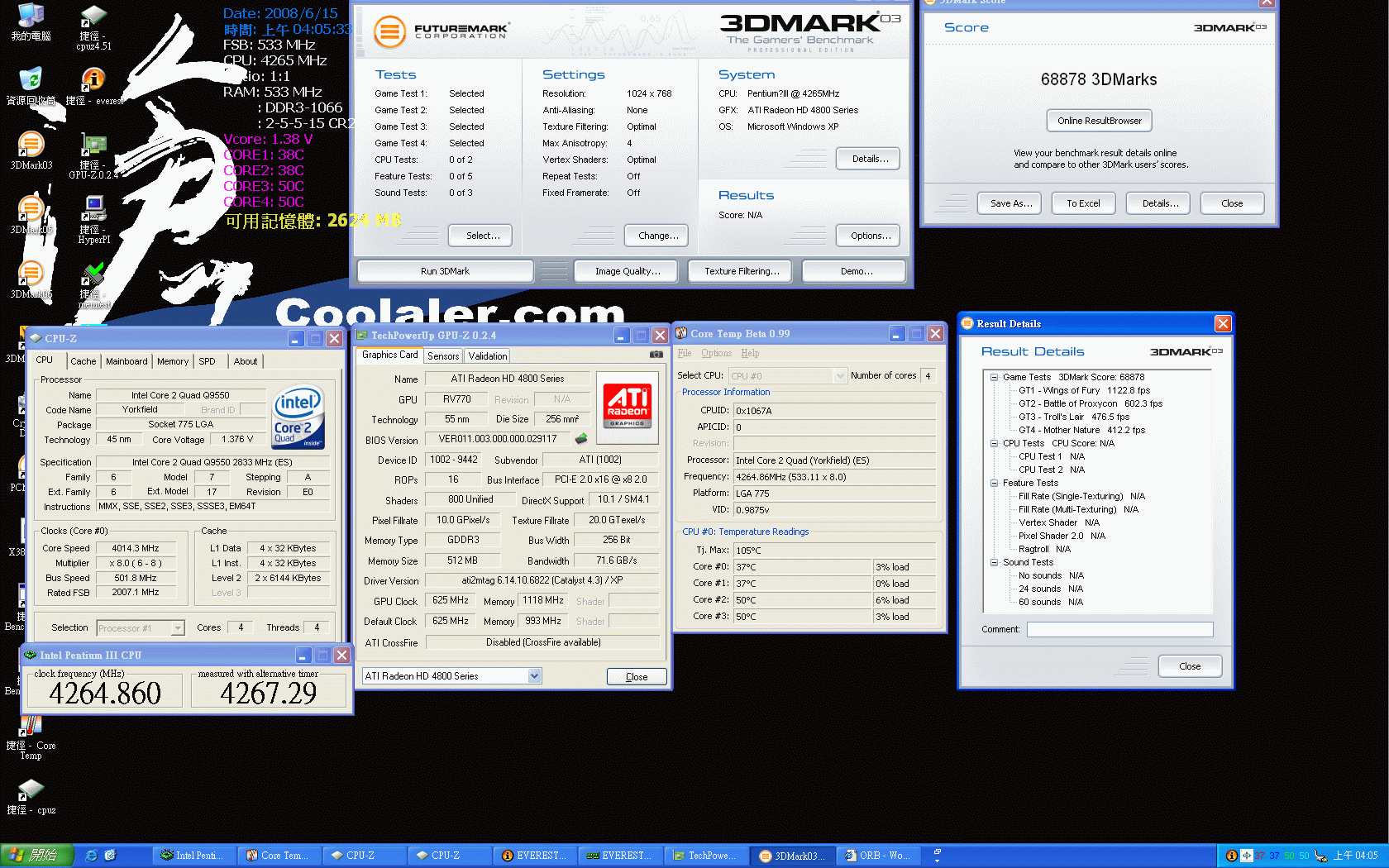Select GT4 - Mother Nature result row

(1081, 430)
